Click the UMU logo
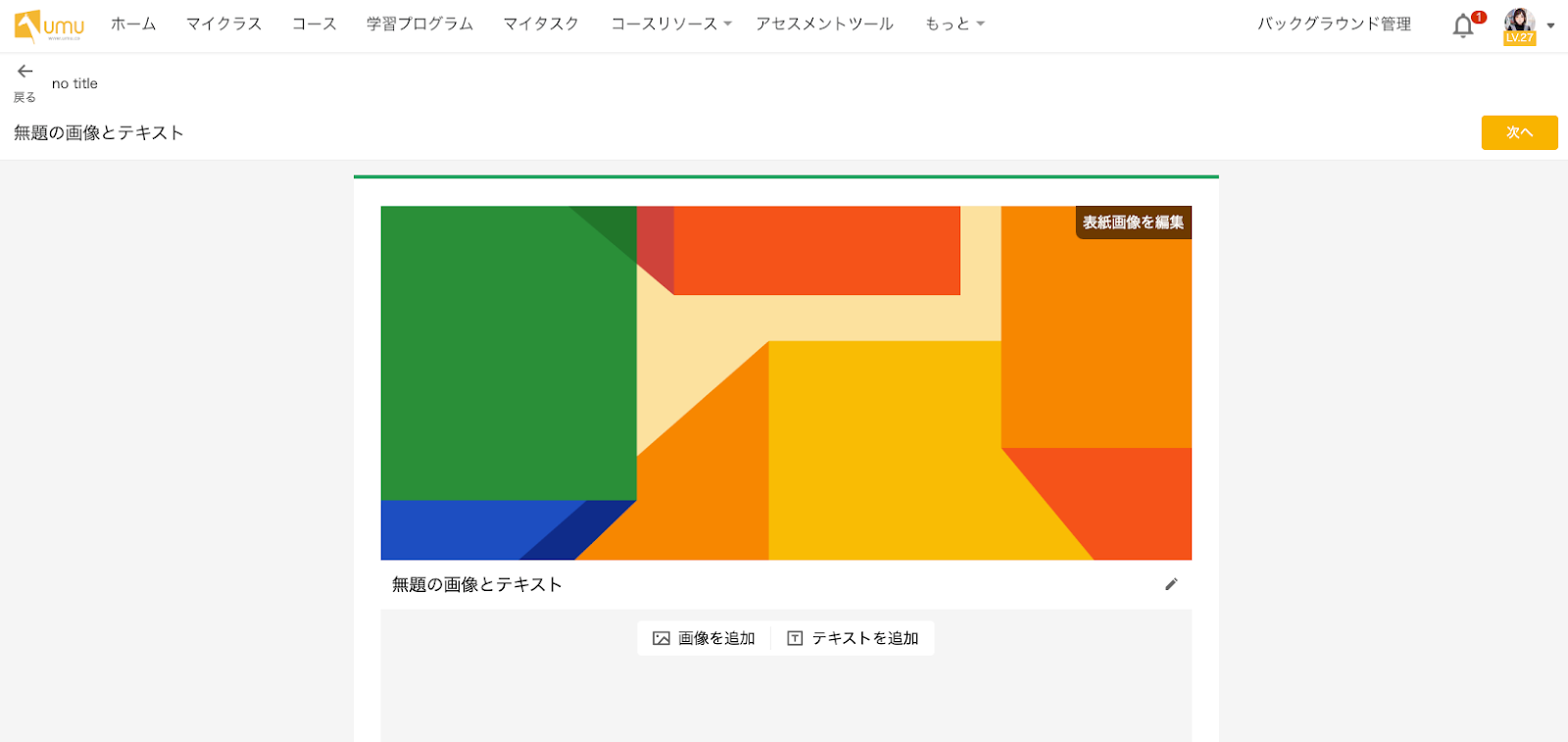This screenshot has height=742, width=1568. 49,25
